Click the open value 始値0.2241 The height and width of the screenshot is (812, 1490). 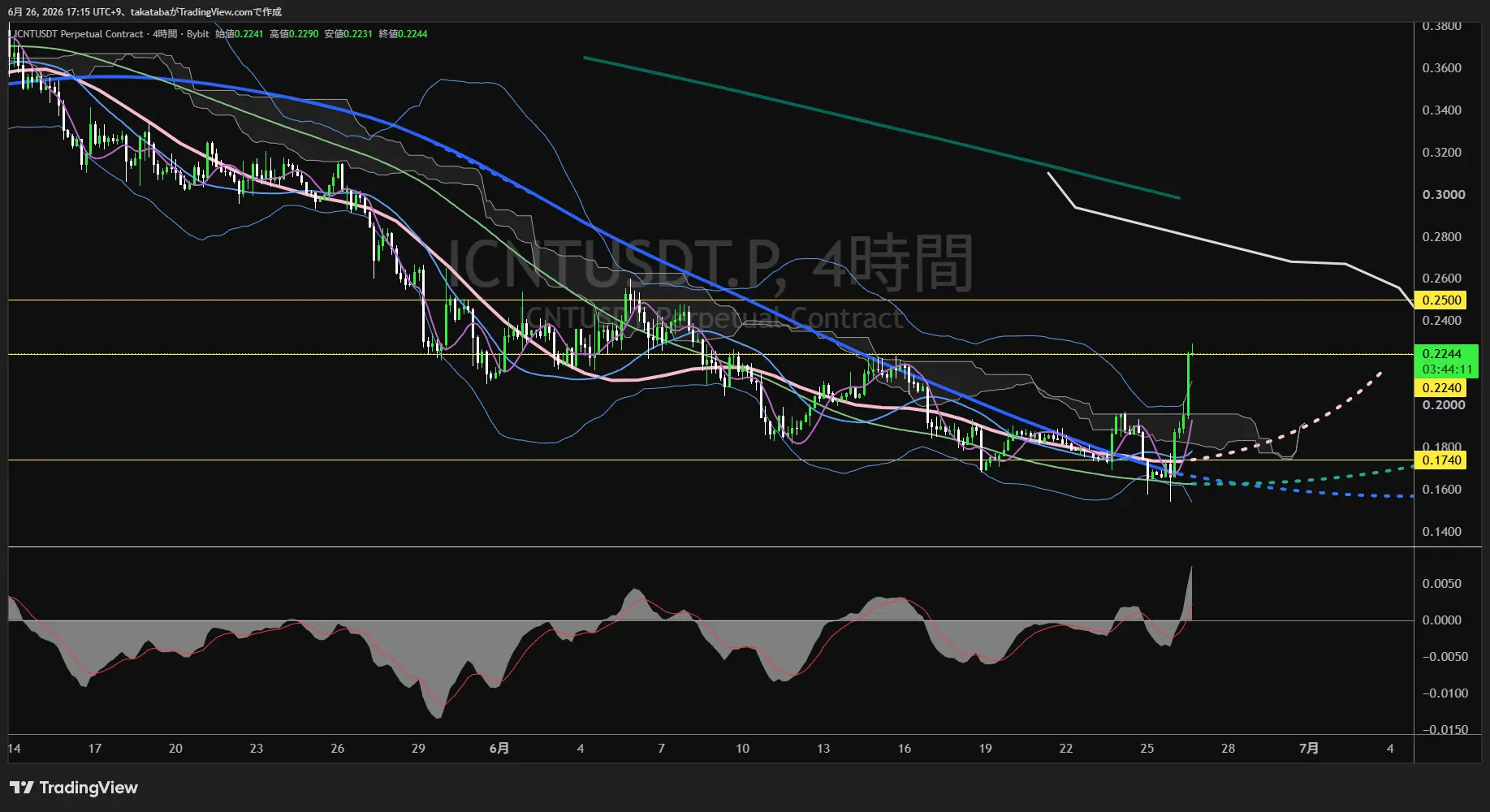pos(240,34)
